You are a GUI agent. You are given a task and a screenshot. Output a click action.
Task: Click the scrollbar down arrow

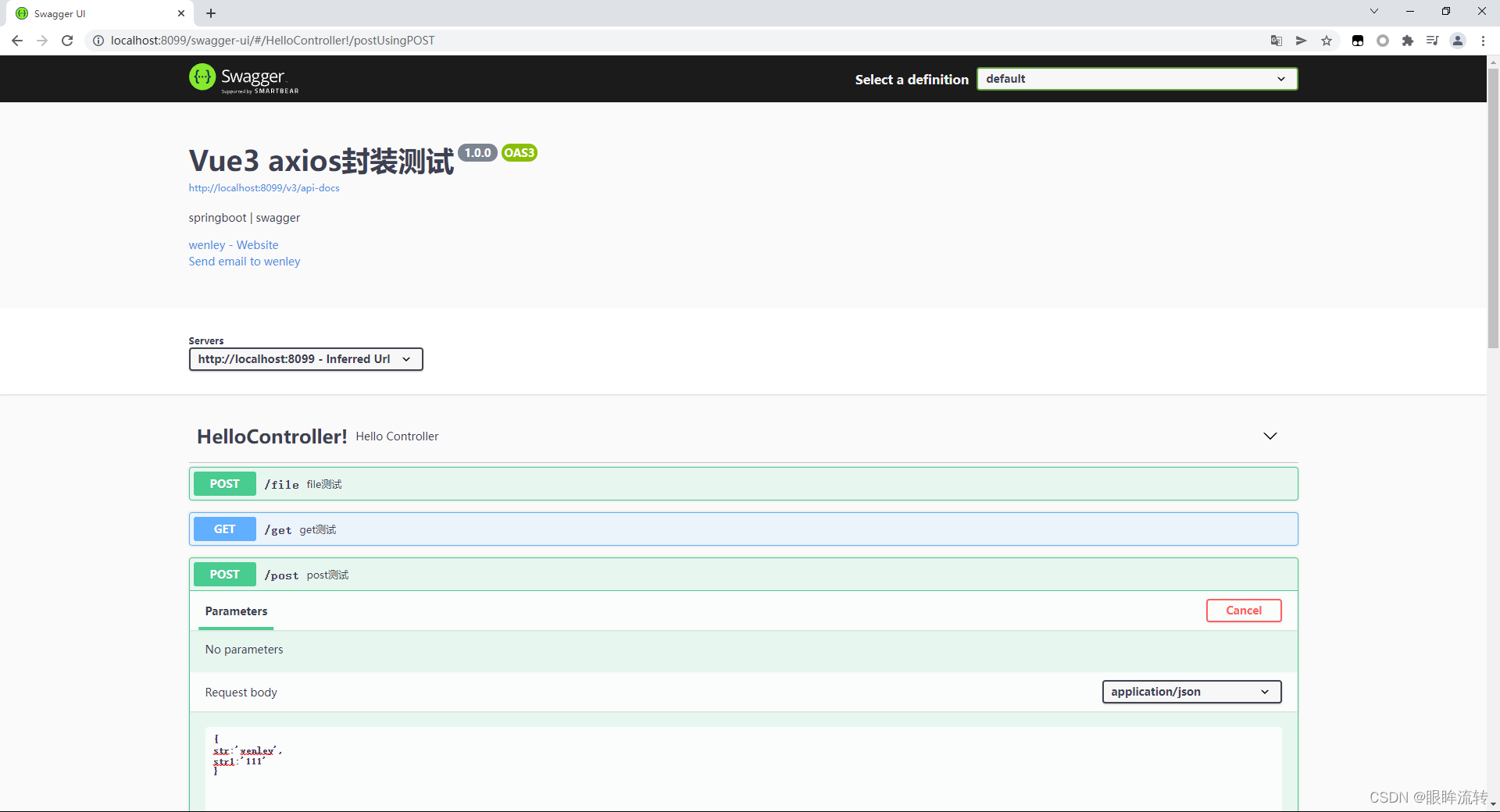pos(1493,804)
